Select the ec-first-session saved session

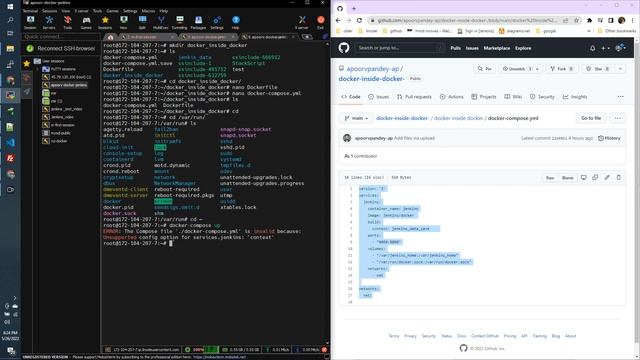tap(62, 125)
